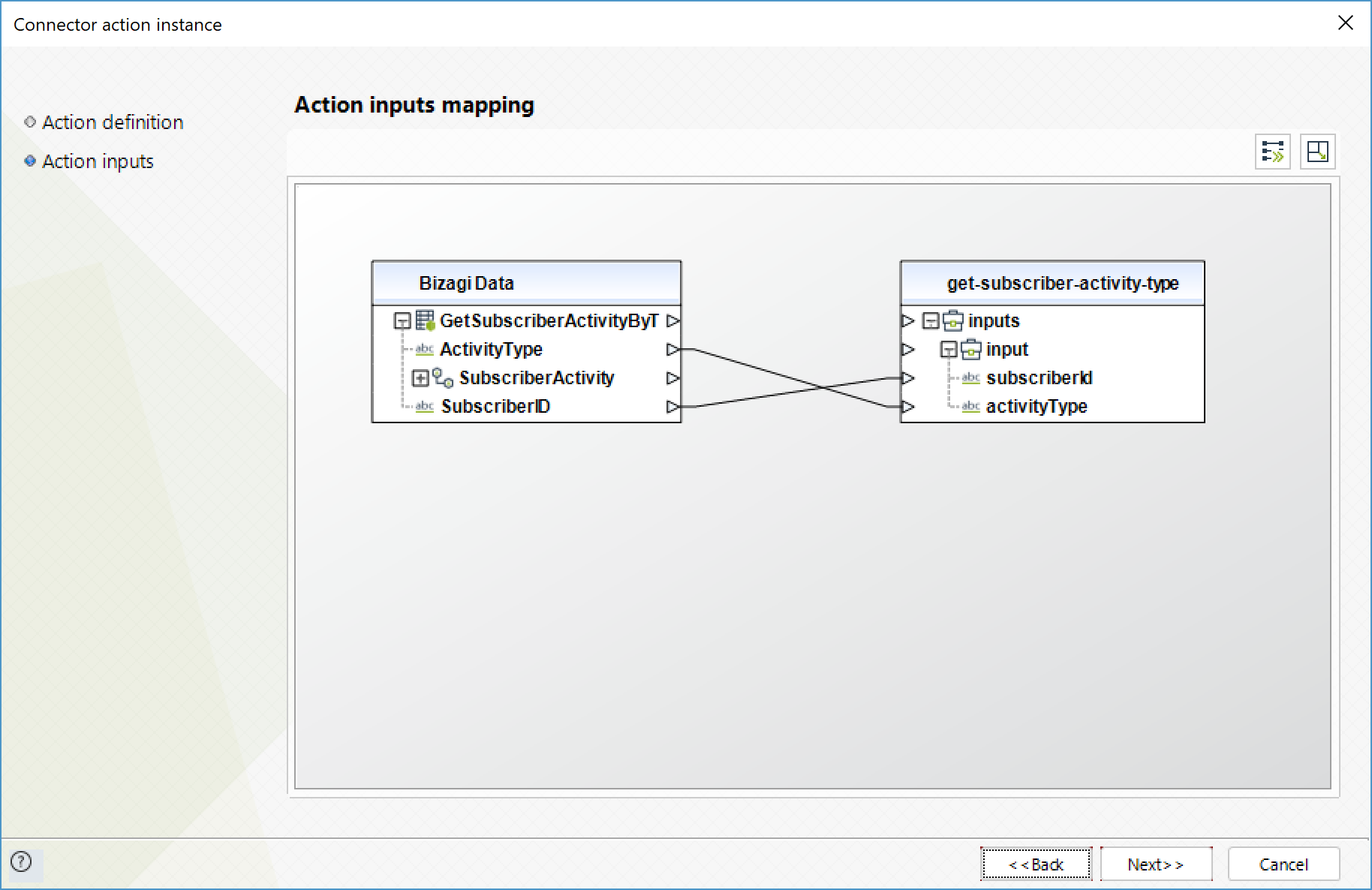Click the Next button

click(x=1156, y=864)
